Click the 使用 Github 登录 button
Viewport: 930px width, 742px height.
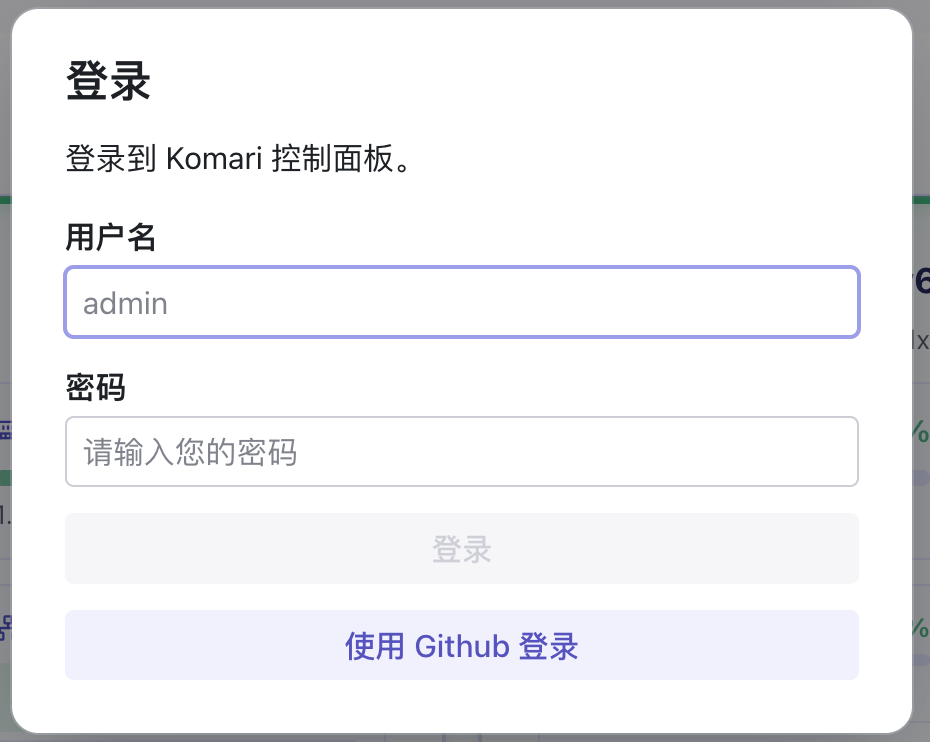[462, 646]
